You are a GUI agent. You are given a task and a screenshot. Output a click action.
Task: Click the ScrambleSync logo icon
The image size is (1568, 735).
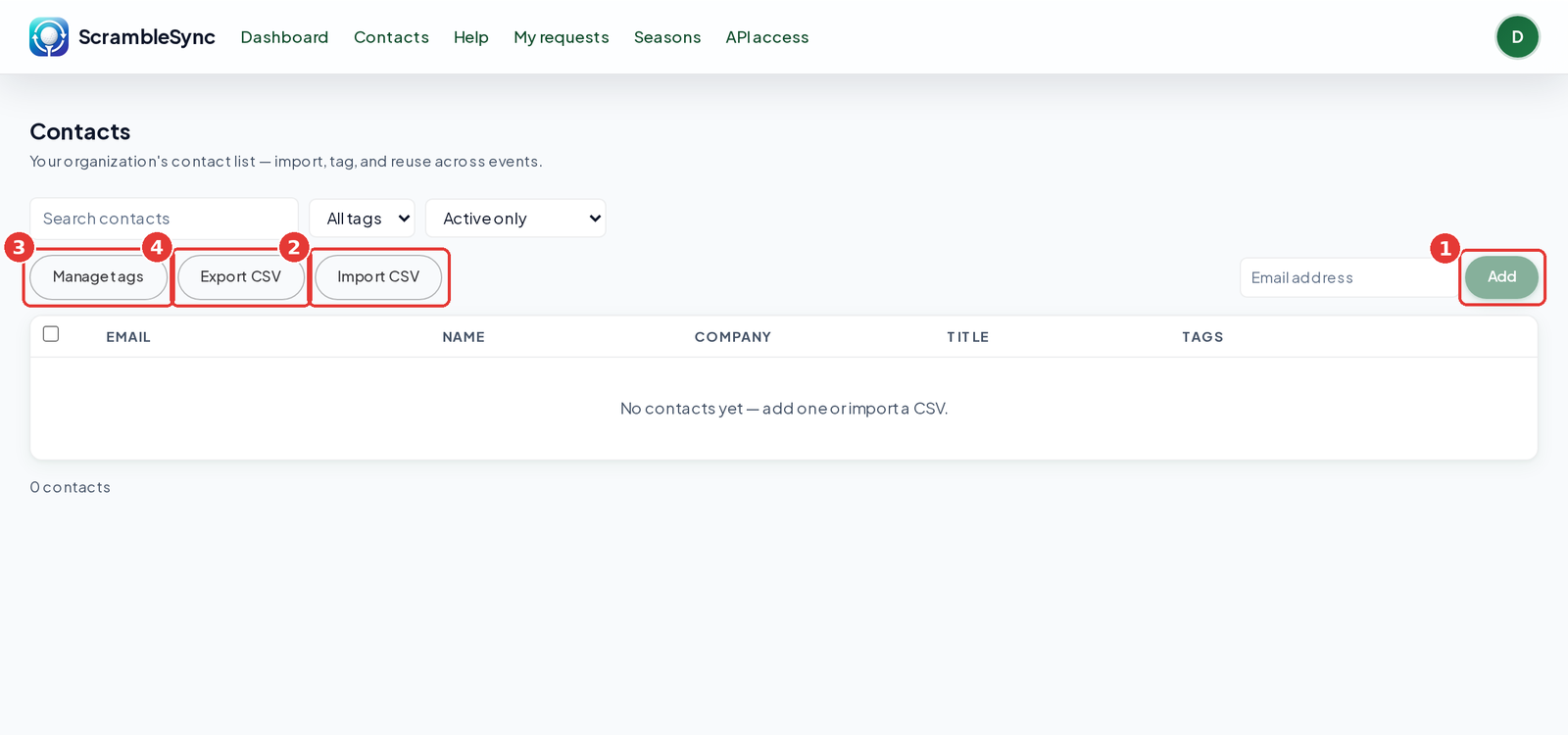(x=49, y=37)
